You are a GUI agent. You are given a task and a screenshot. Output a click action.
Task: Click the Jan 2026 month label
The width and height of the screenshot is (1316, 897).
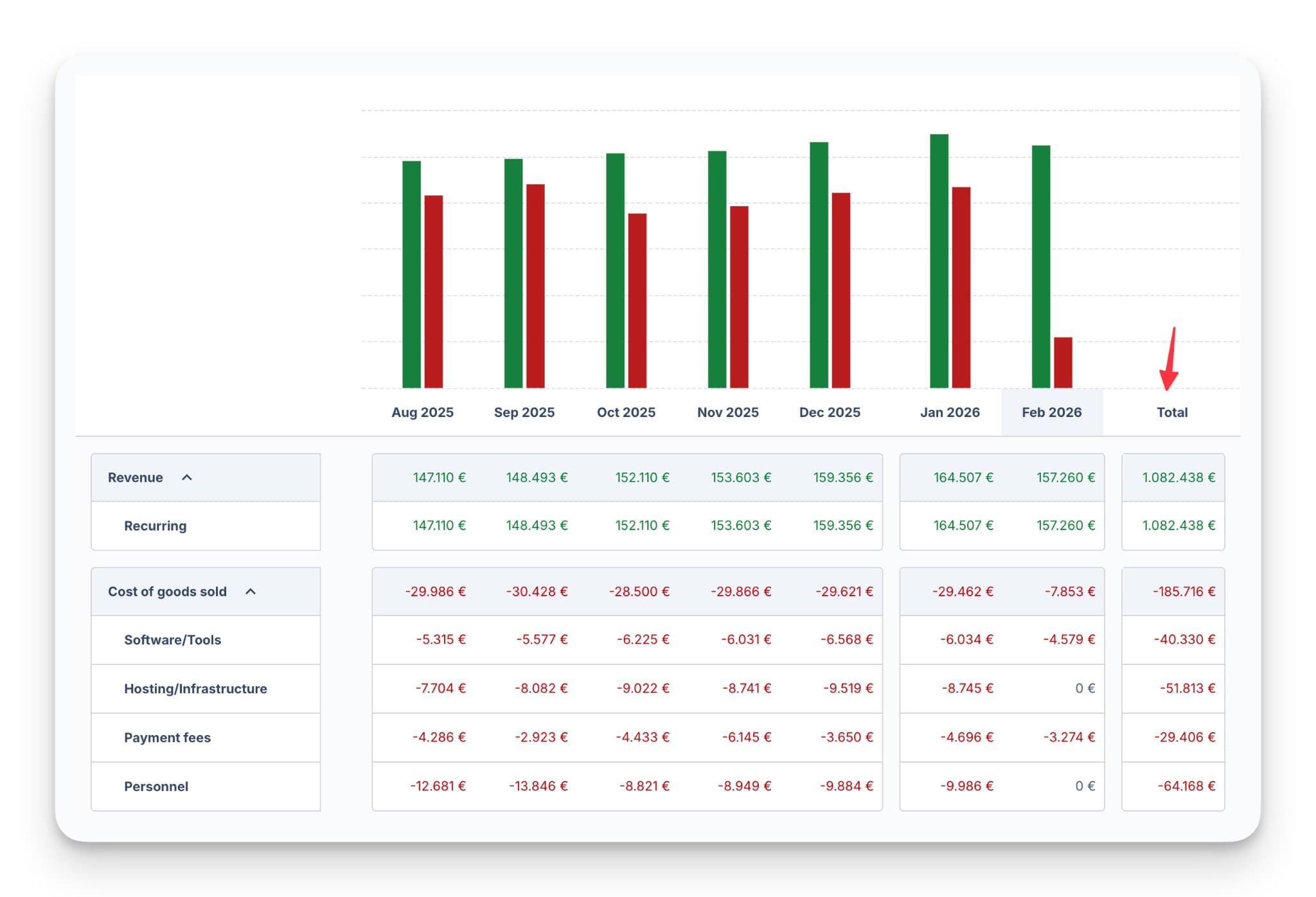[x=949, y=413]
